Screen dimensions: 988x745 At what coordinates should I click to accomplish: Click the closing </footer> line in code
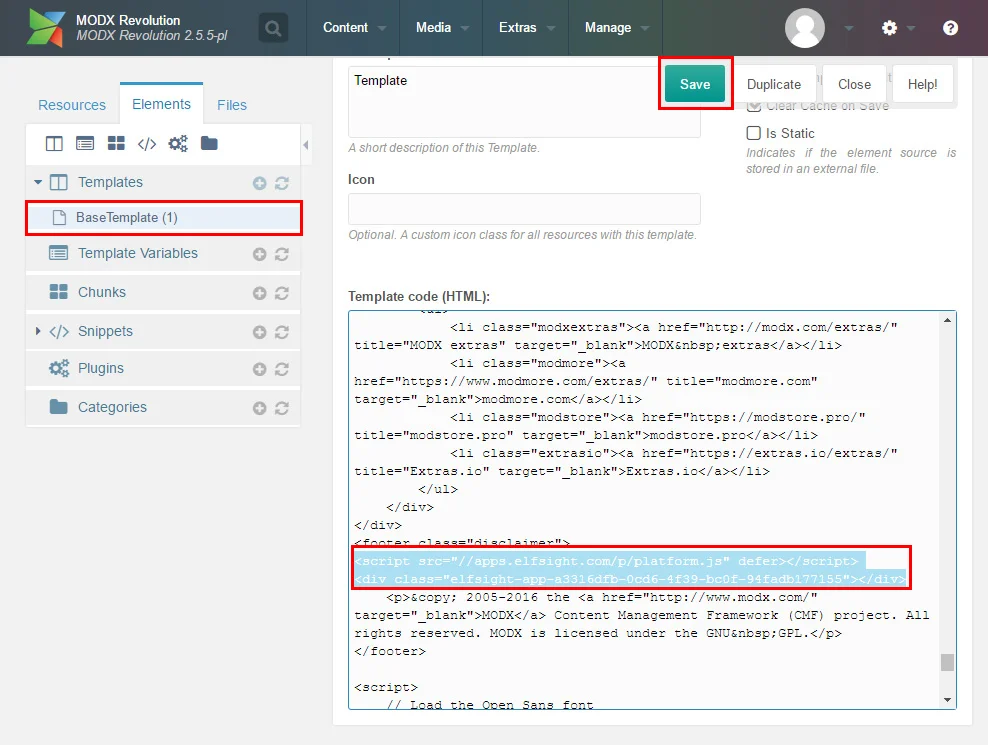coord(390,651)
